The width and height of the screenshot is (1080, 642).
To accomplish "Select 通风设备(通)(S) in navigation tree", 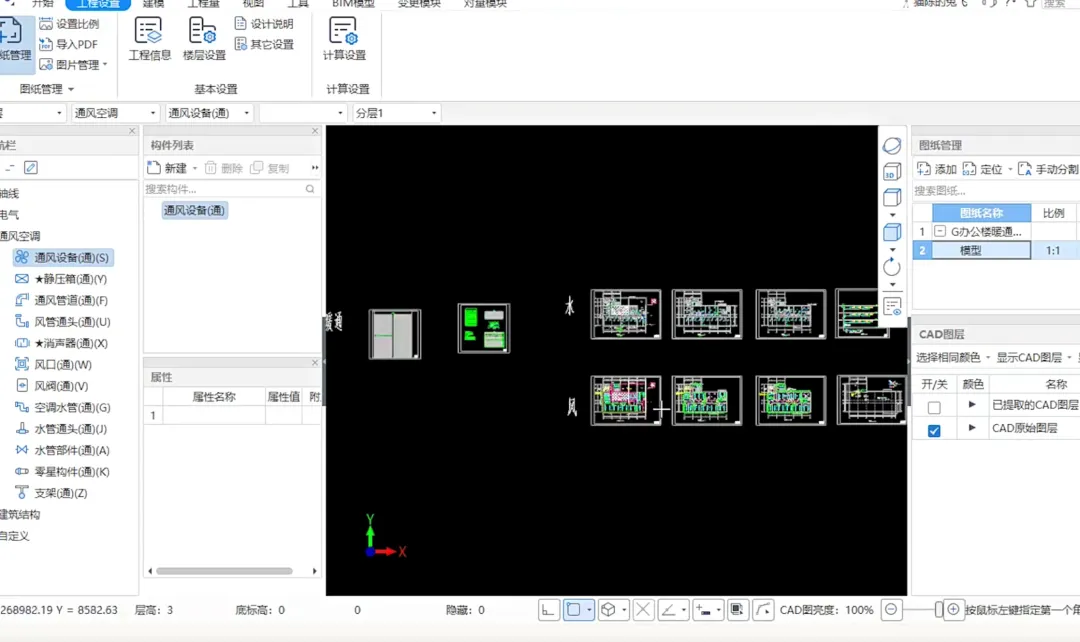I will pos(63,258).
